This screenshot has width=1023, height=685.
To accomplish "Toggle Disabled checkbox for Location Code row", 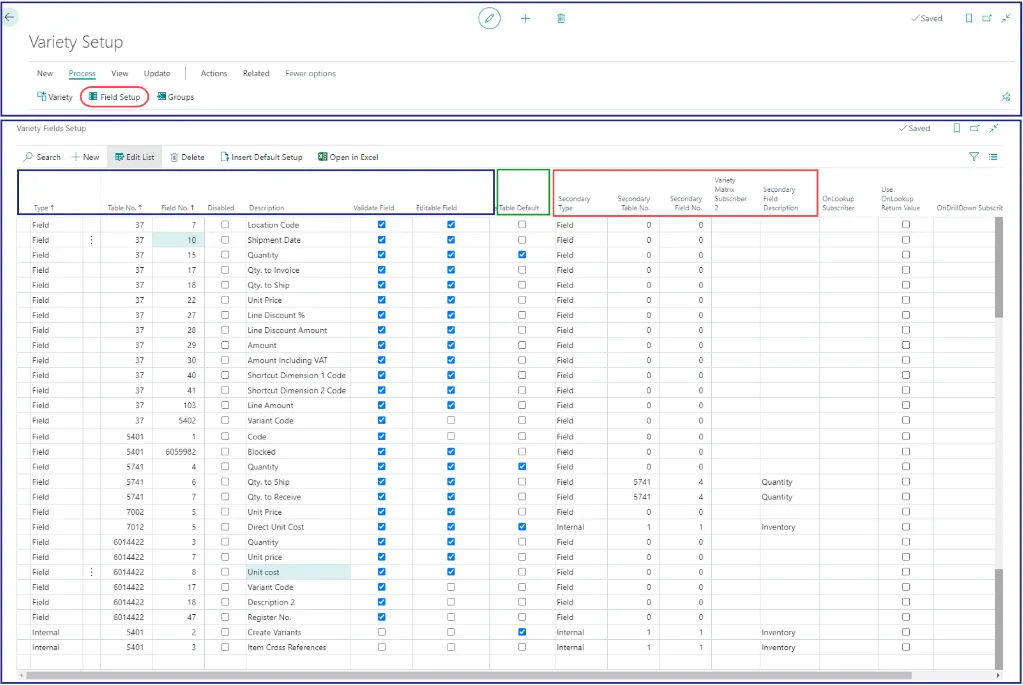I will (225, 224).
